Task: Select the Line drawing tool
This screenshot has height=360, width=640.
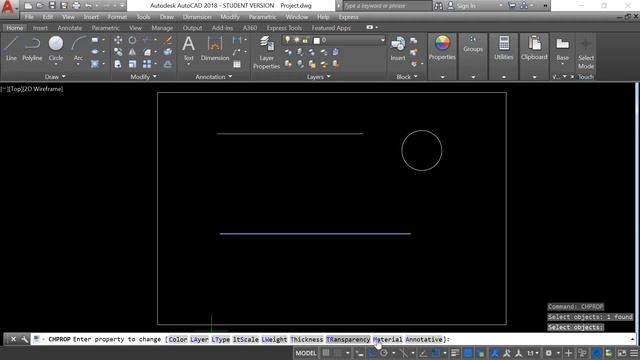Action: pos(11,48)
